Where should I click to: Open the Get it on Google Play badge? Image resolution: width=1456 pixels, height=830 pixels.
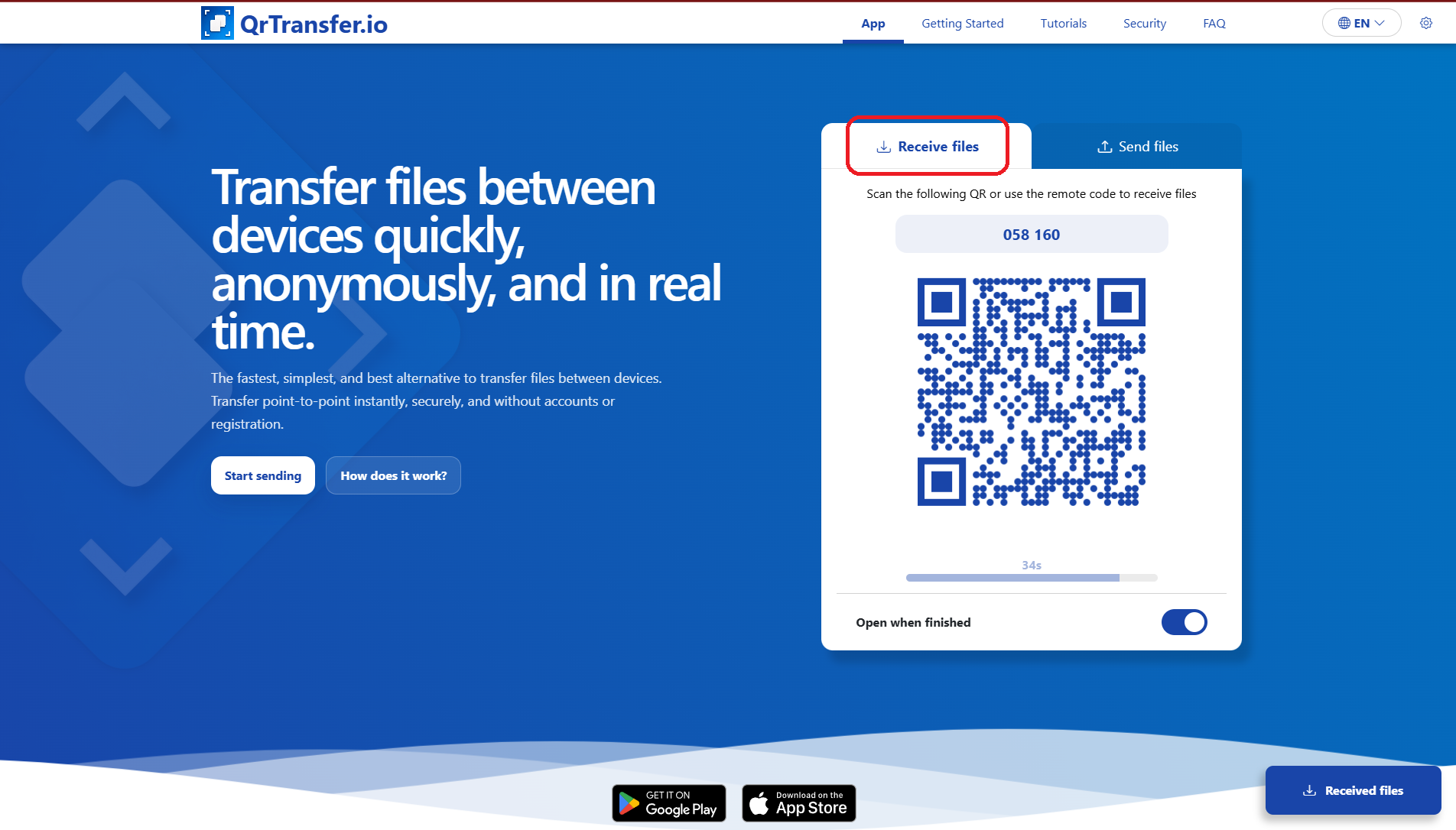[x=669, y=803]
